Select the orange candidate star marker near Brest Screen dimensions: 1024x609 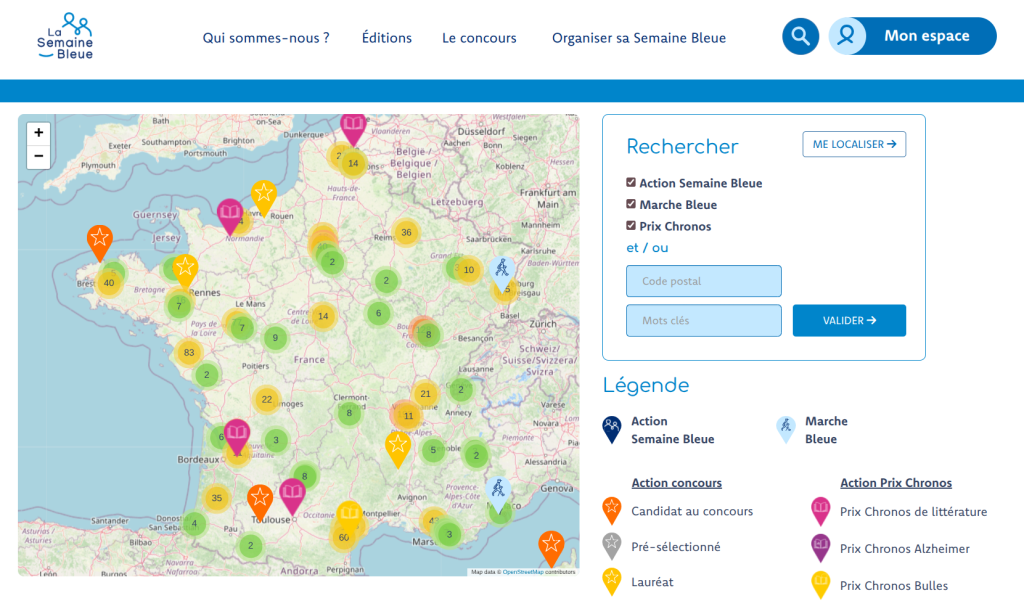tap(99, 240)
